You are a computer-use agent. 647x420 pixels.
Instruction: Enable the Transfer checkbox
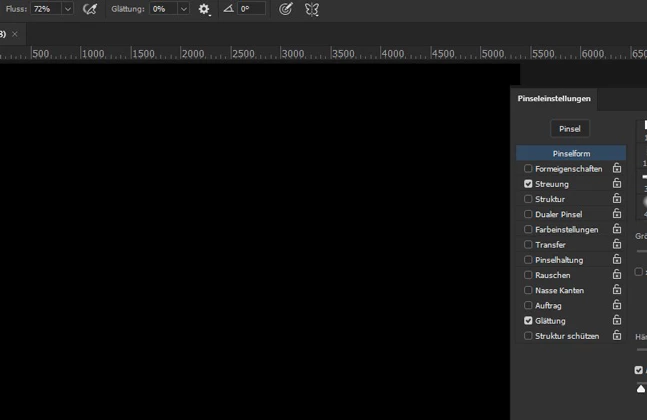coord(528,245)
